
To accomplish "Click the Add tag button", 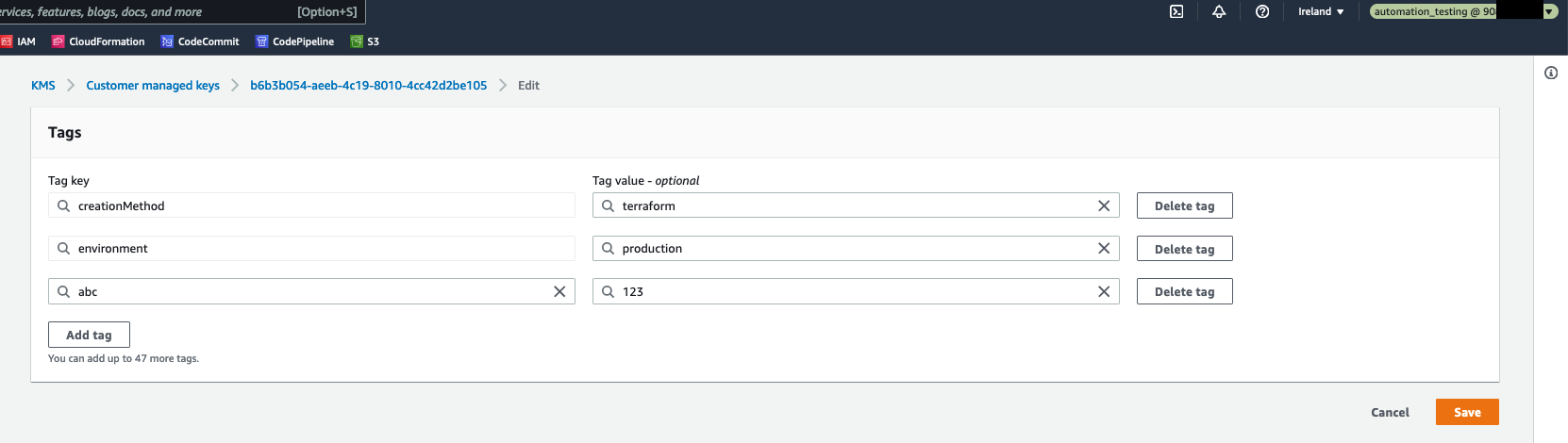I will 89,335.
